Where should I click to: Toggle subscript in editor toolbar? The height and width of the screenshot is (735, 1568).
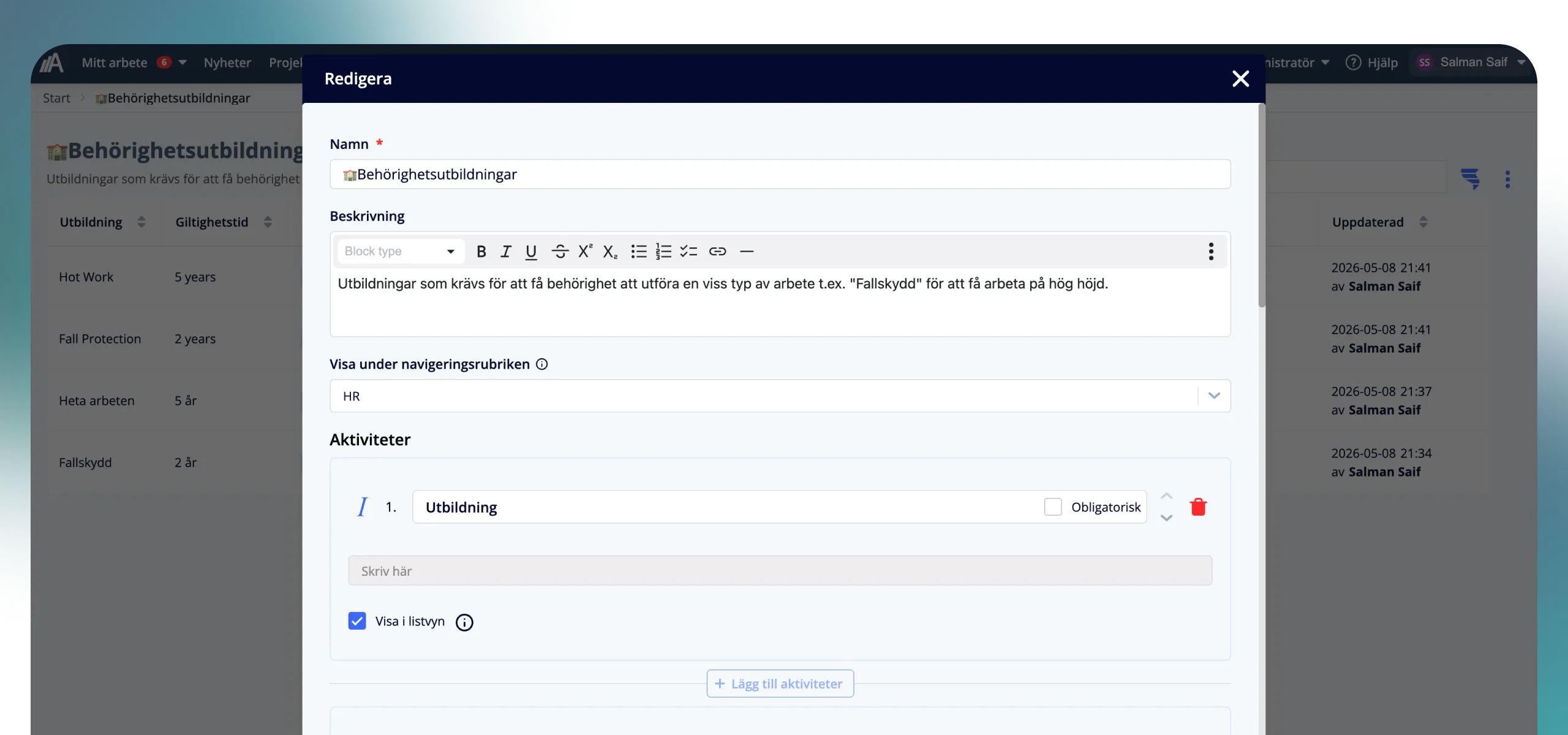(x=610, y=252)
